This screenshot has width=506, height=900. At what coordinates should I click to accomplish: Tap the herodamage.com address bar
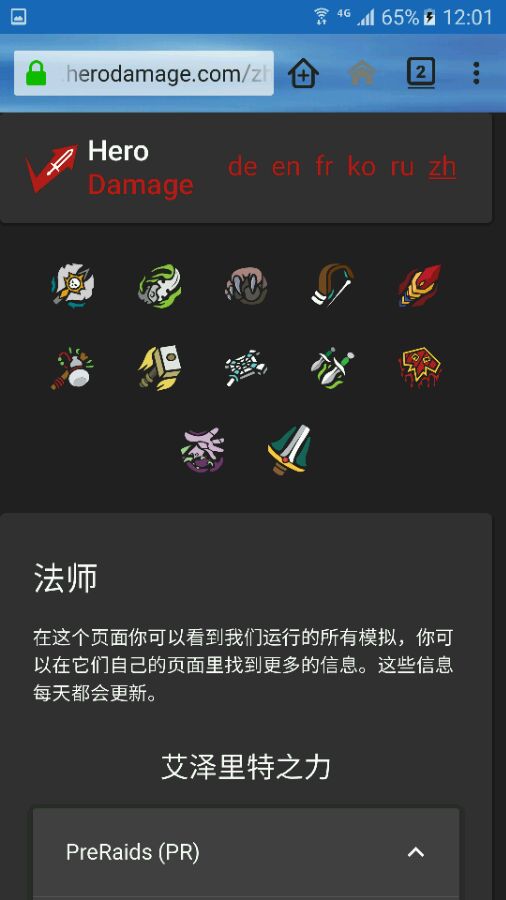144,73
